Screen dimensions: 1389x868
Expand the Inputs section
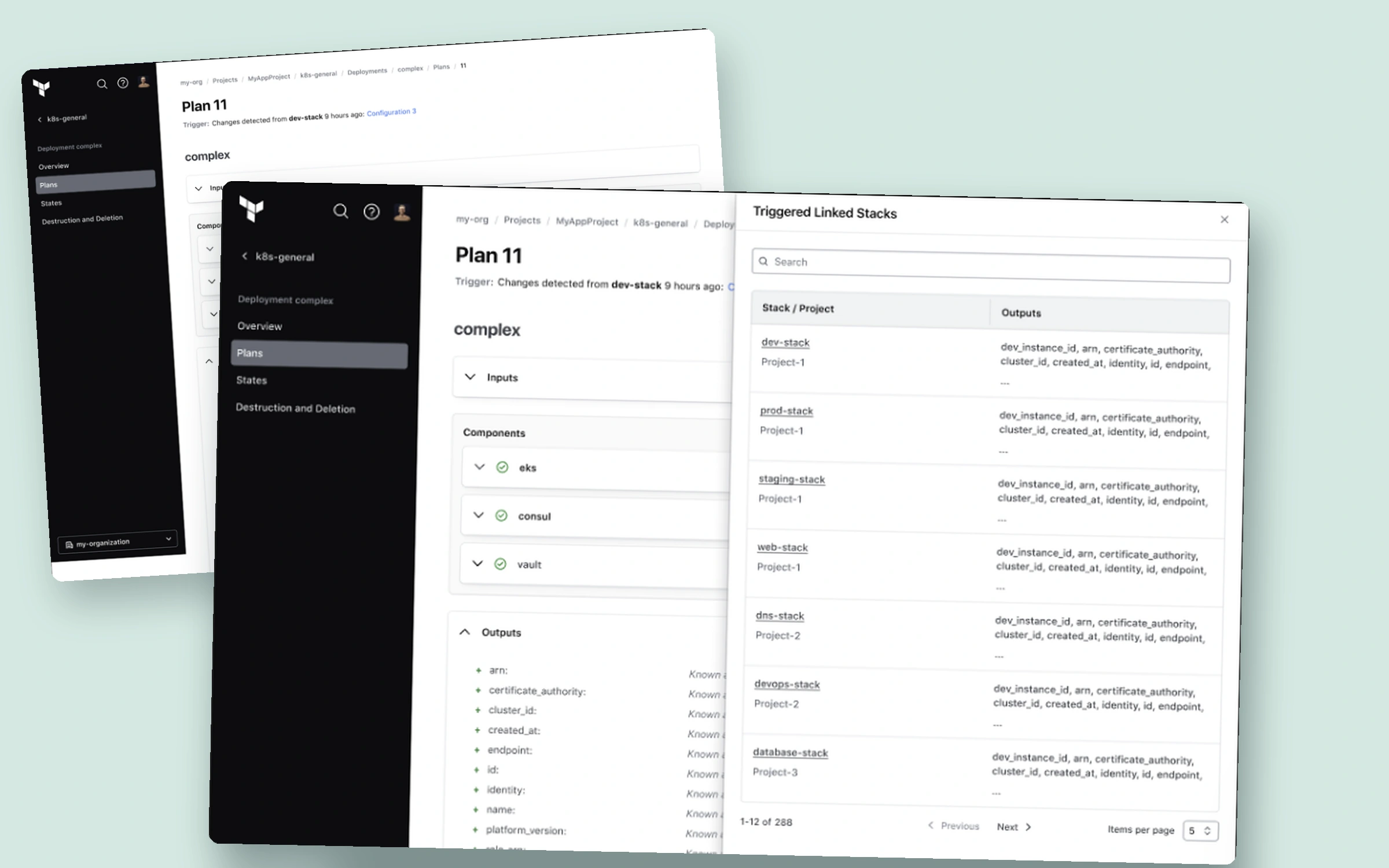pyautogui.click(x=471, y=377)
